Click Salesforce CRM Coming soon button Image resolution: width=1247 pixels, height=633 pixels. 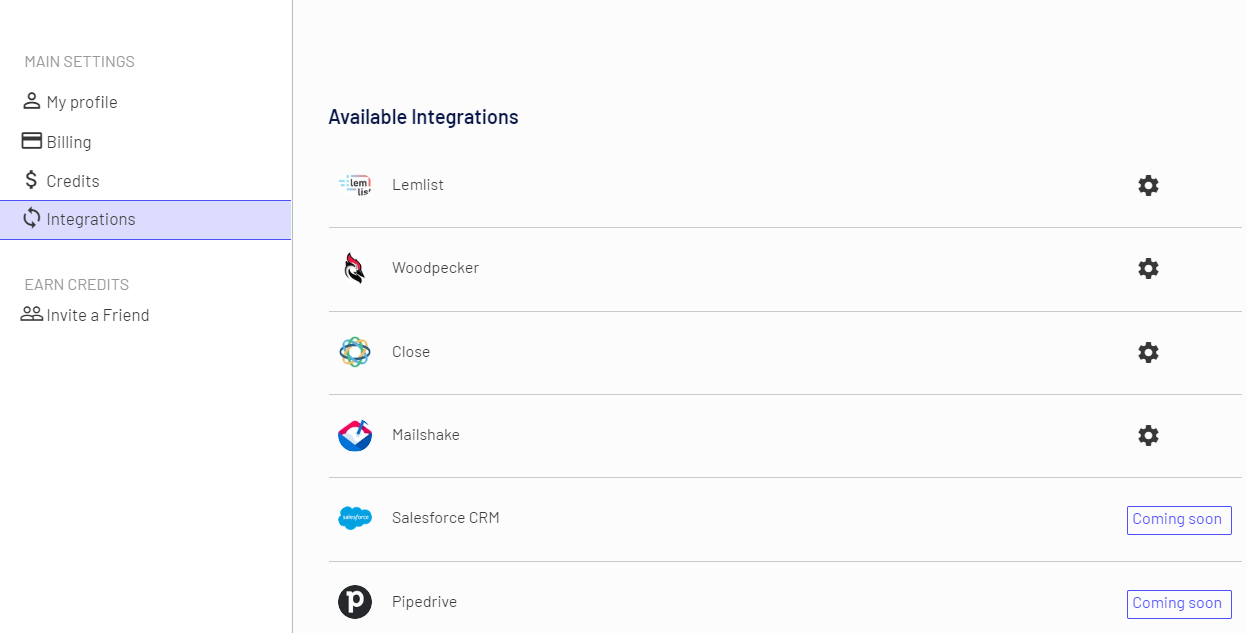click(1178, 520)
